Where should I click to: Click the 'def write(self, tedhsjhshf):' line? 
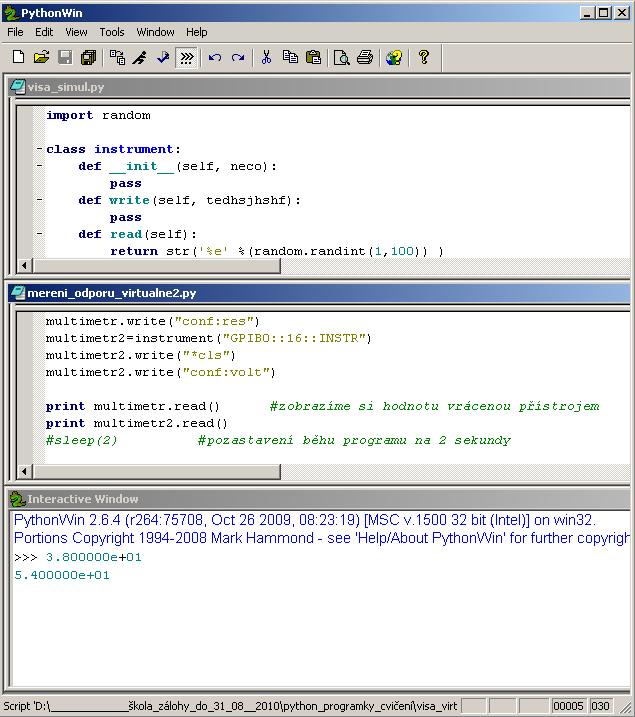(x=190, y=200)
